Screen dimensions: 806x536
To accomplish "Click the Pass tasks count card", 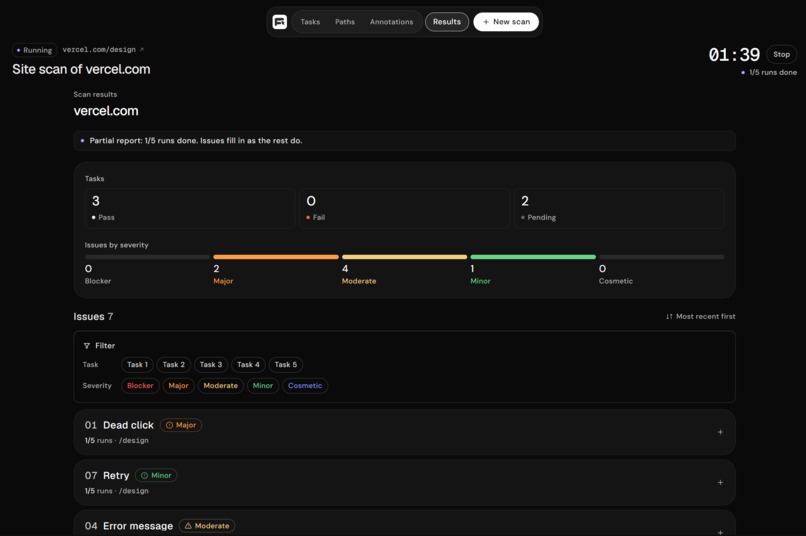I will click(x=190, y=208).
